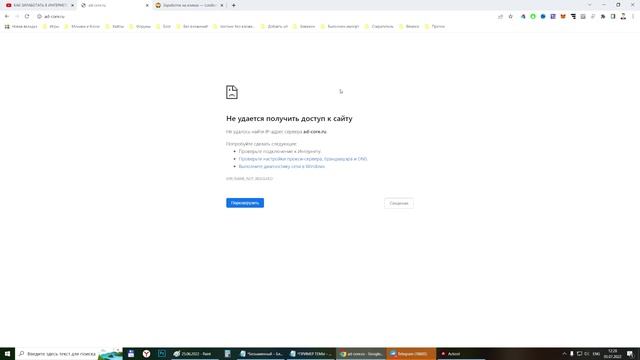
Task: View site information icon in address bar
Action: 40,16
